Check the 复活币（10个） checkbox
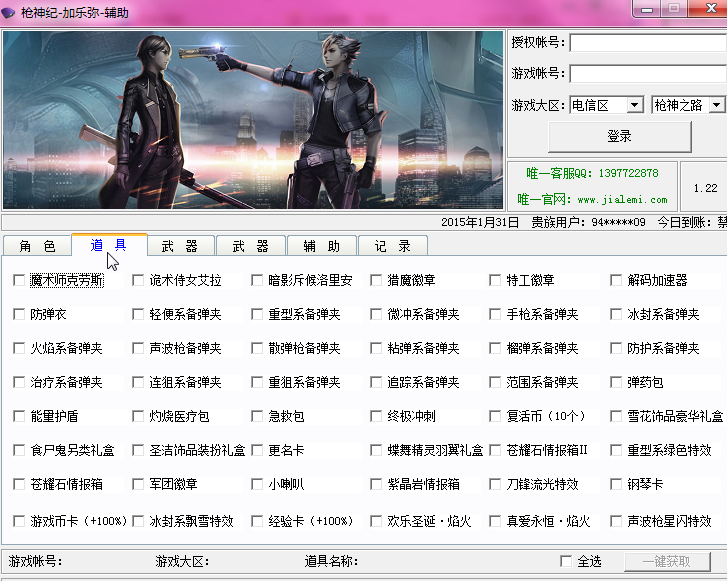727x581 pixels. point(495,416)
